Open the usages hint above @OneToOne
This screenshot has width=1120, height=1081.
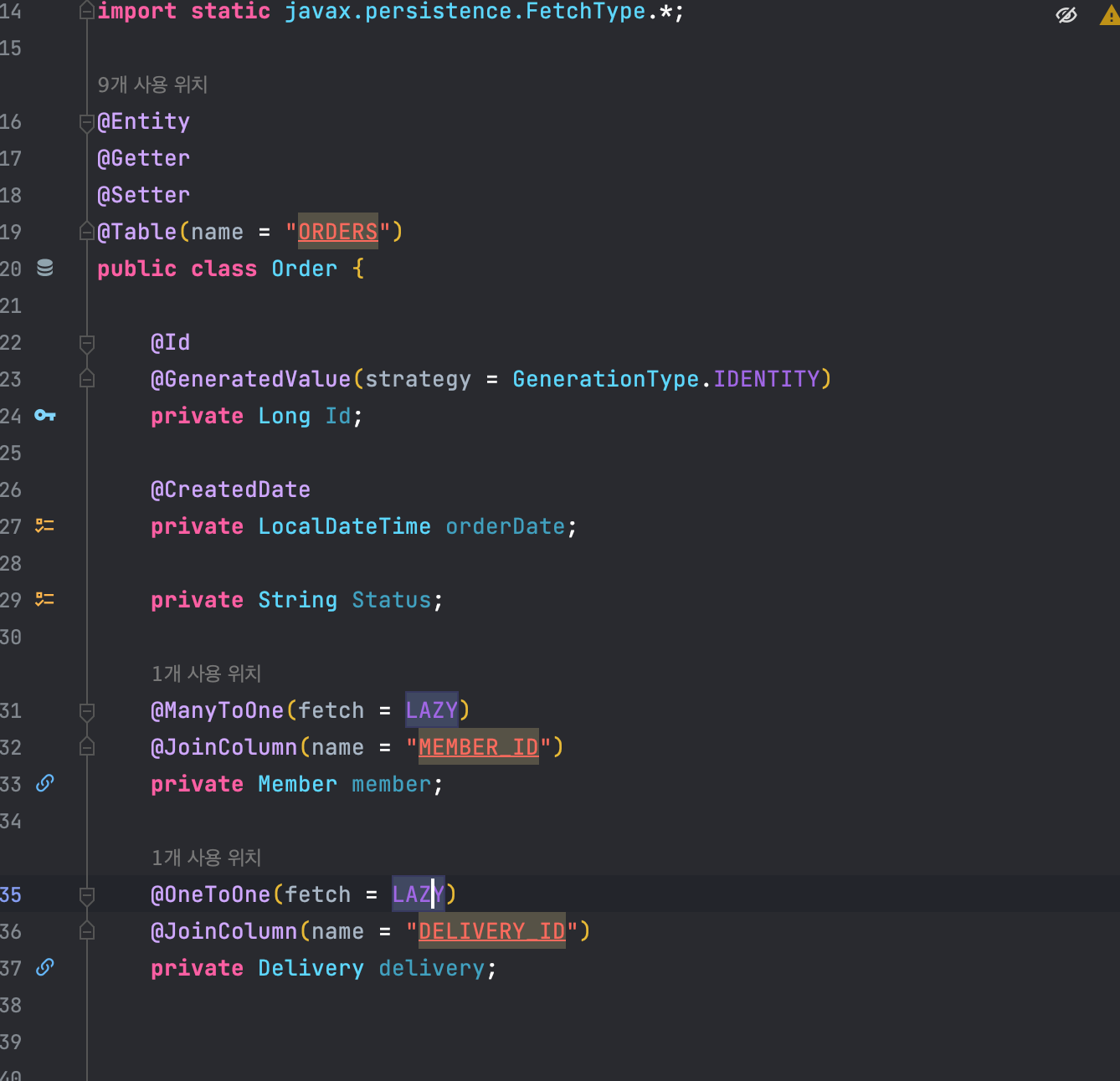[x=206, y=858]
